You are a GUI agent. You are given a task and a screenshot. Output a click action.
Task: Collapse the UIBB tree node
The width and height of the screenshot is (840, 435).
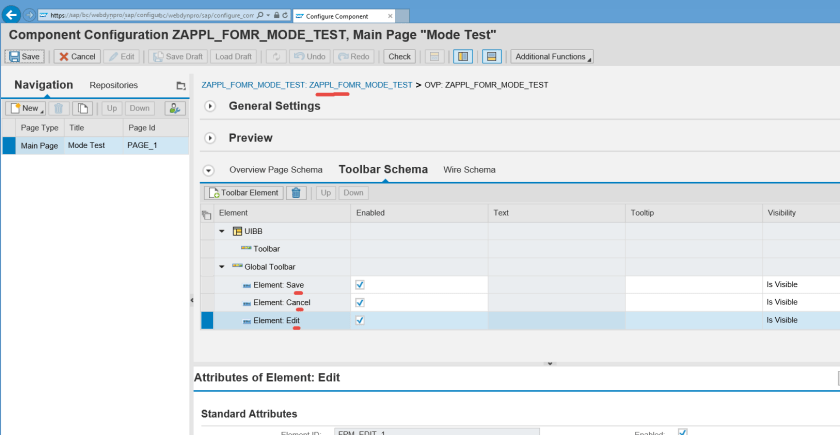(x=222, y=231)
